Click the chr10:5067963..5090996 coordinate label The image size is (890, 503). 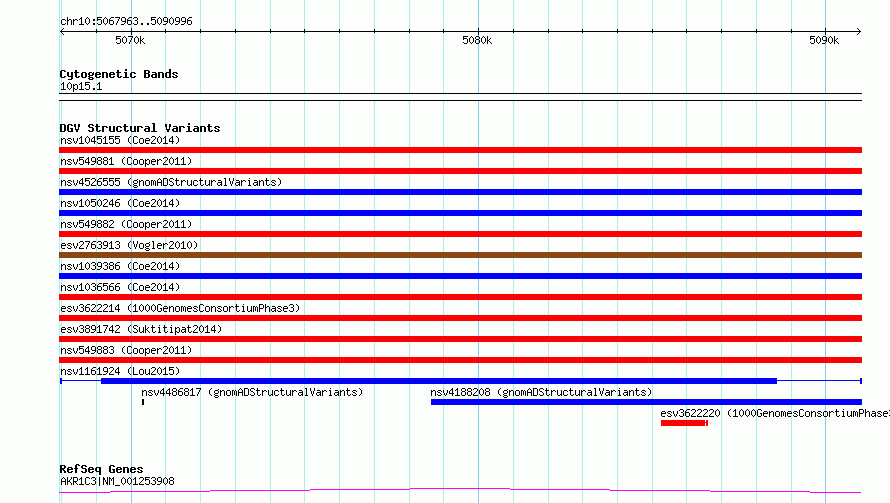pyautogui.click(x=126, y=21)
